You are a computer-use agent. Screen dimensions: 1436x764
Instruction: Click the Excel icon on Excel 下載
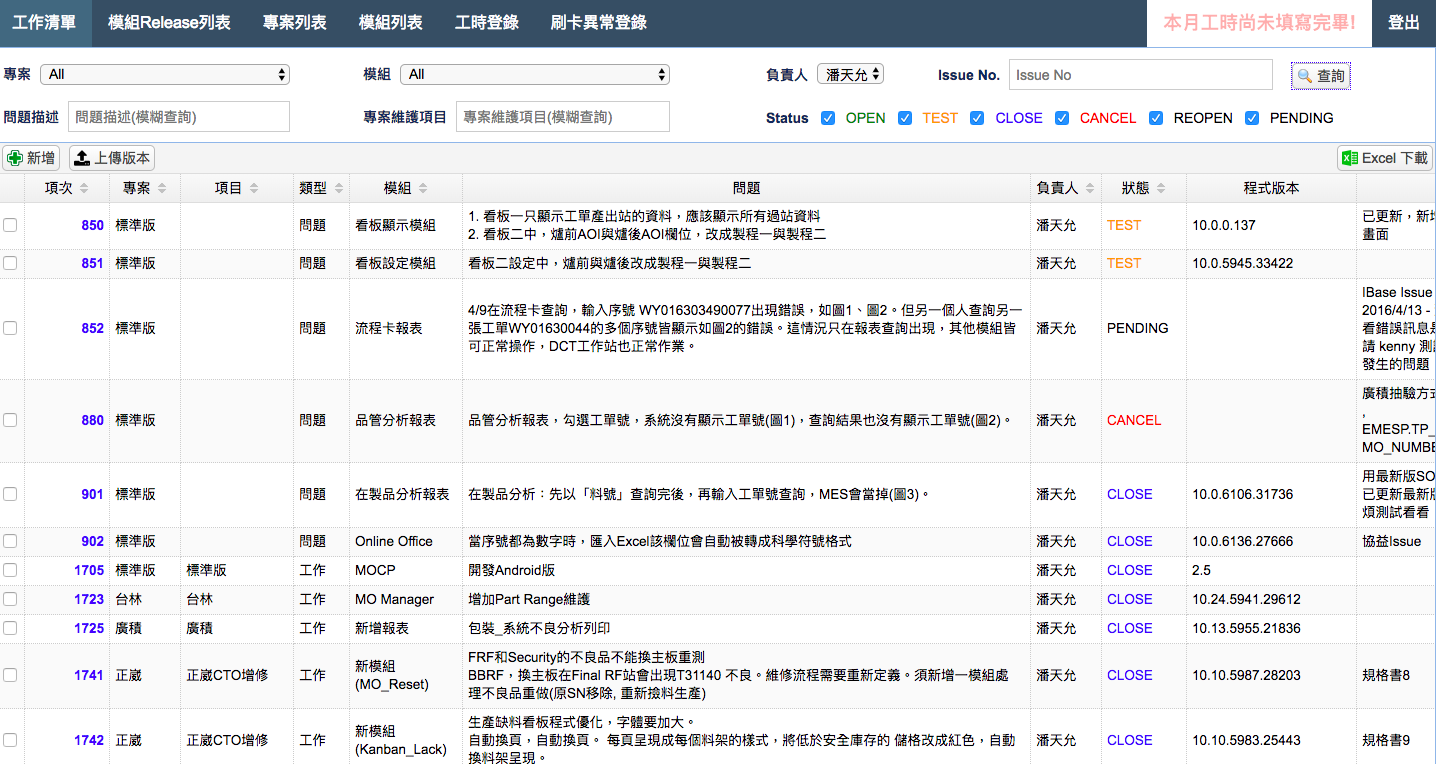pyautogui.click(x=1350, y=158)
